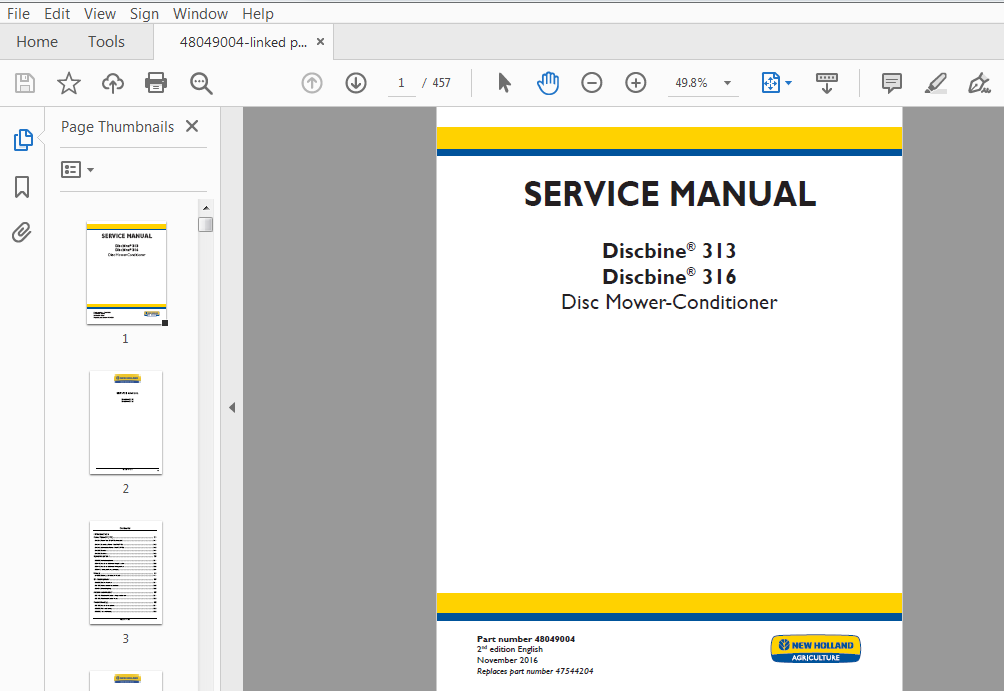Click the Part number 48049004 text
This screenshot has height=691, width=1004.
[x=526, y=638]
